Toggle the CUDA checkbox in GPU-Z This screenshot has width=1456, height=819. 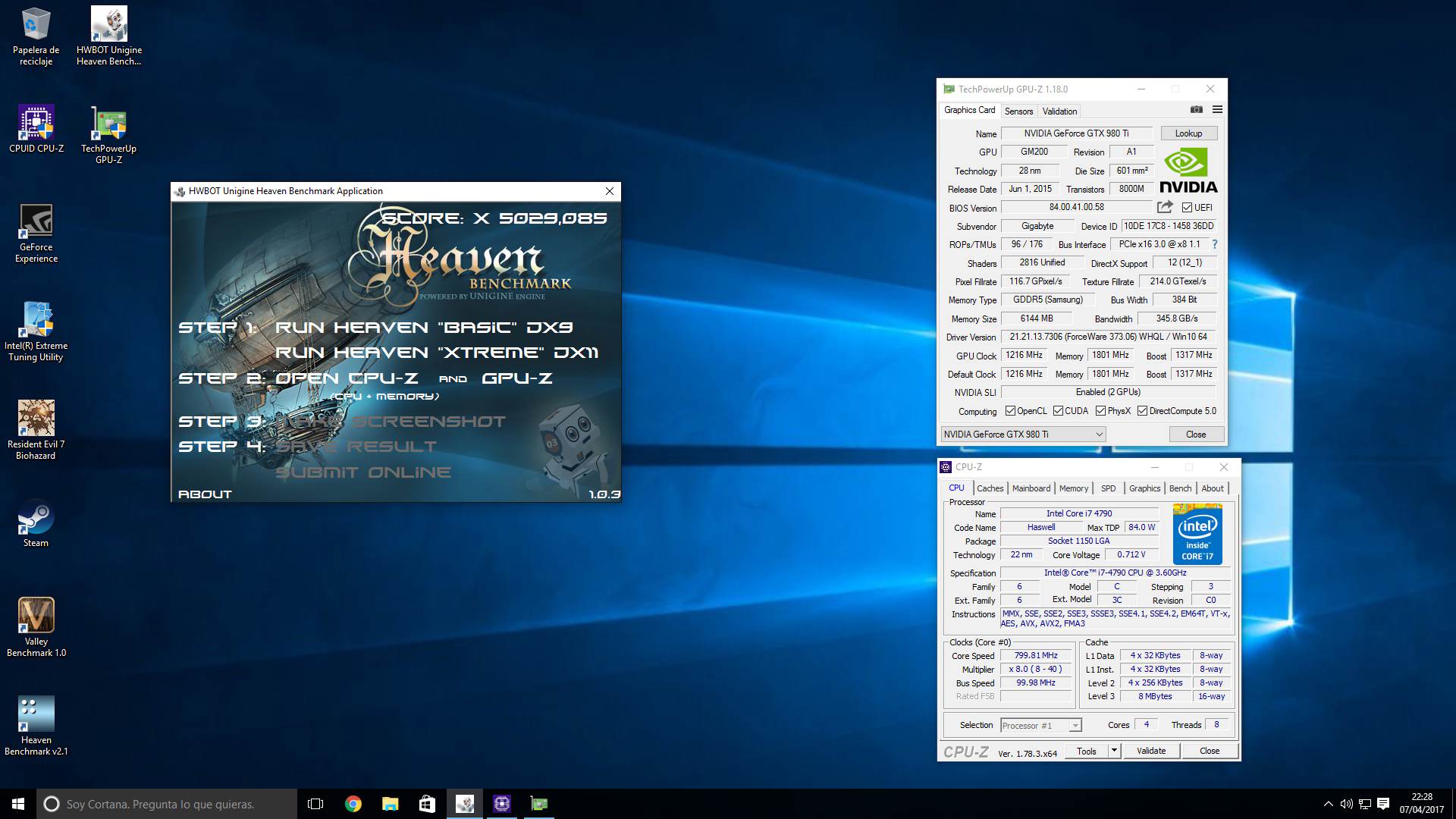pyautogui.click(x=1058, y=411)
